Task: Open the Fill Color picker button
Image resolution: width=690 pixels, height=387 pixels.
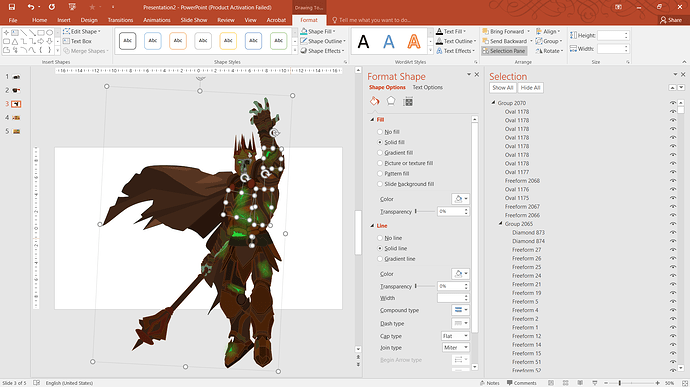Action: (x=460, y=199)
